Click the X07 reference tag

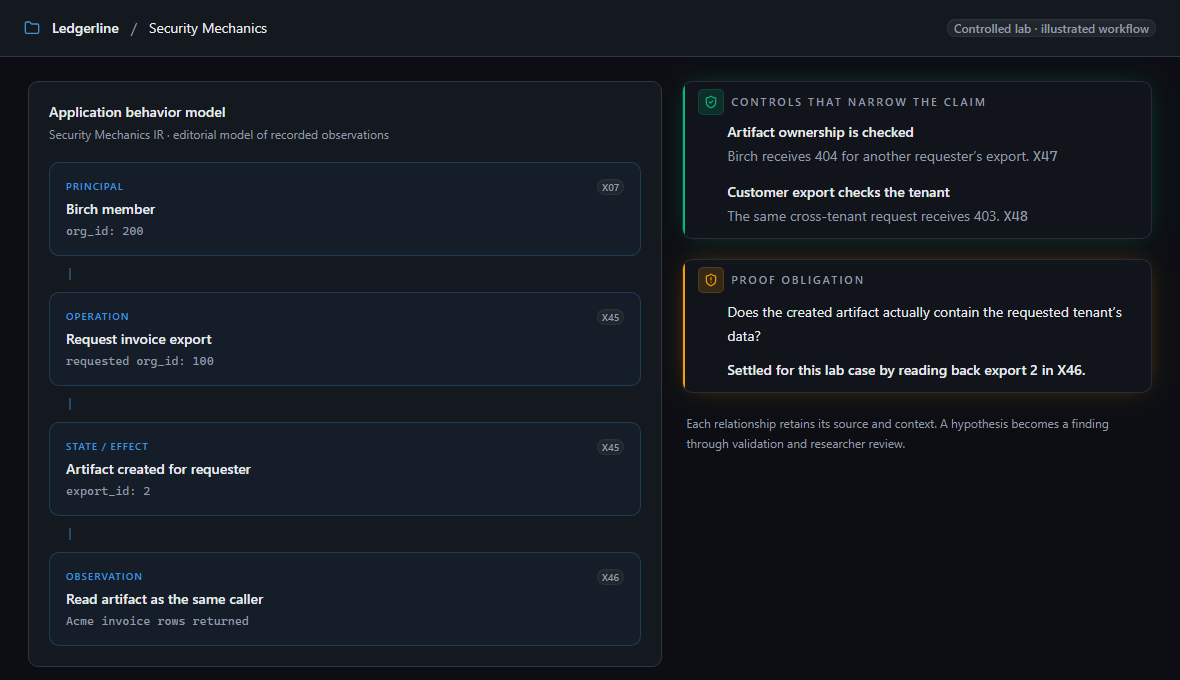point(610,187)
